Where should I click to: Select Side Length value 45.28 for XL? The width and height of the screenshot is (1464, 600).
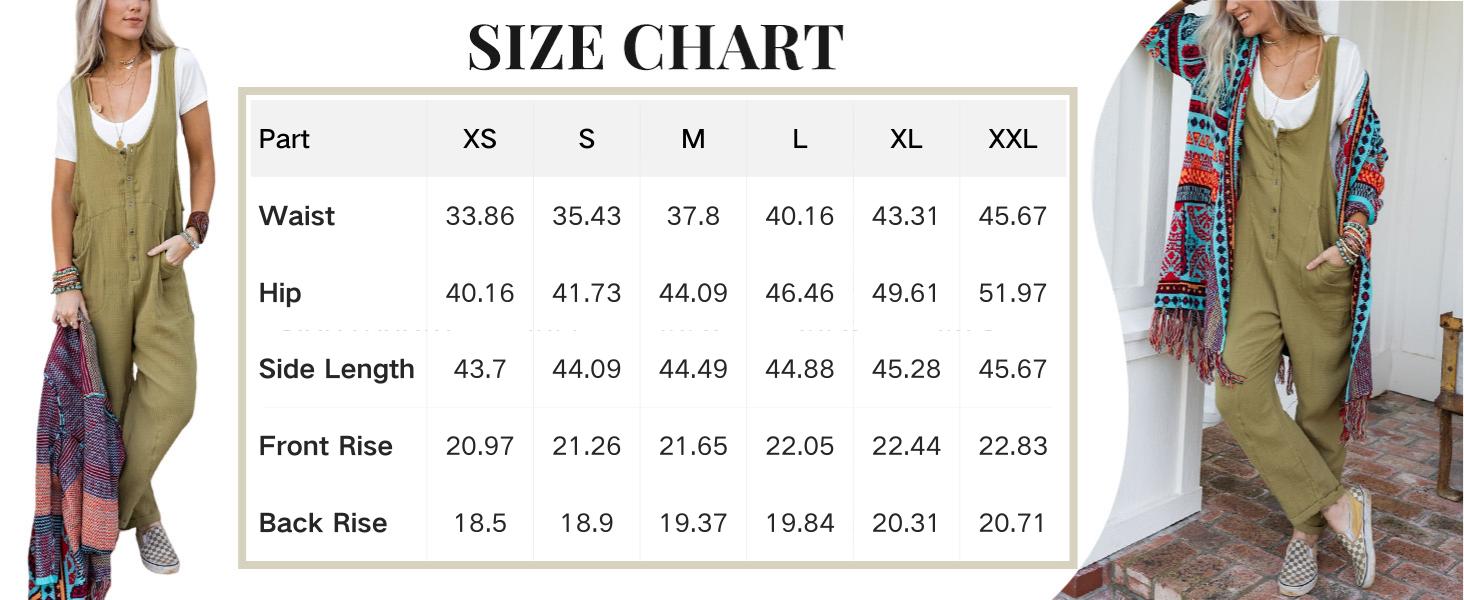click(x=906, y=369)
